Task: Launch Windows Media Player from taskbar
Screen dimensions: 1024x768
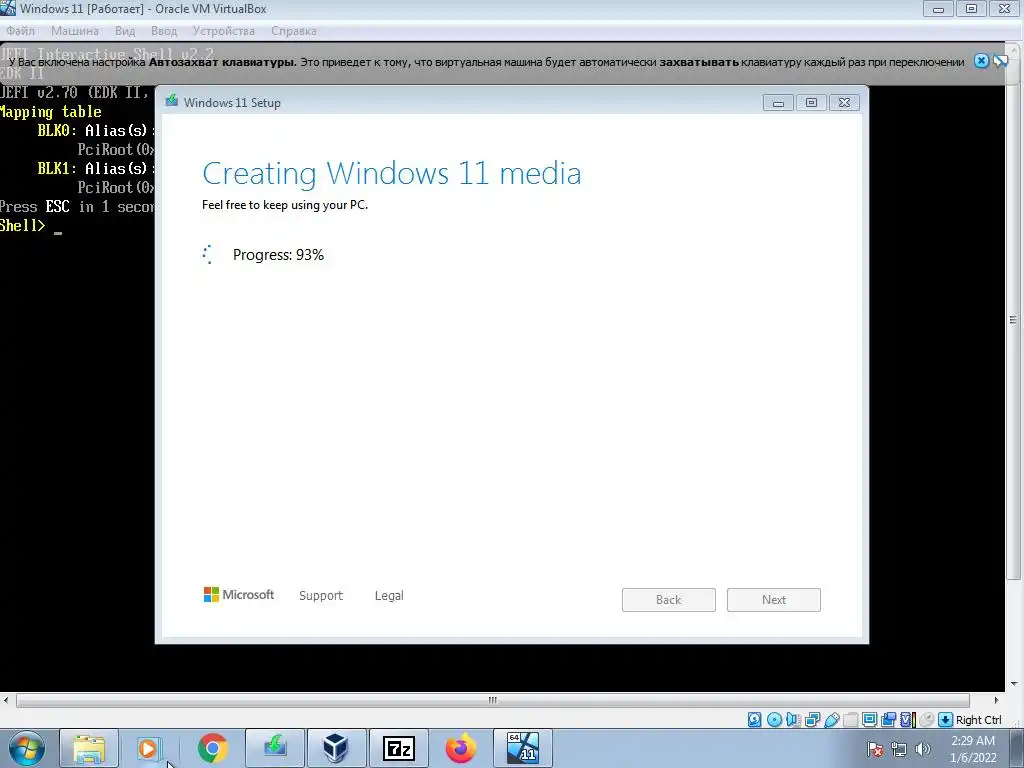Action: pyautogui.click(x=149, y=748)
